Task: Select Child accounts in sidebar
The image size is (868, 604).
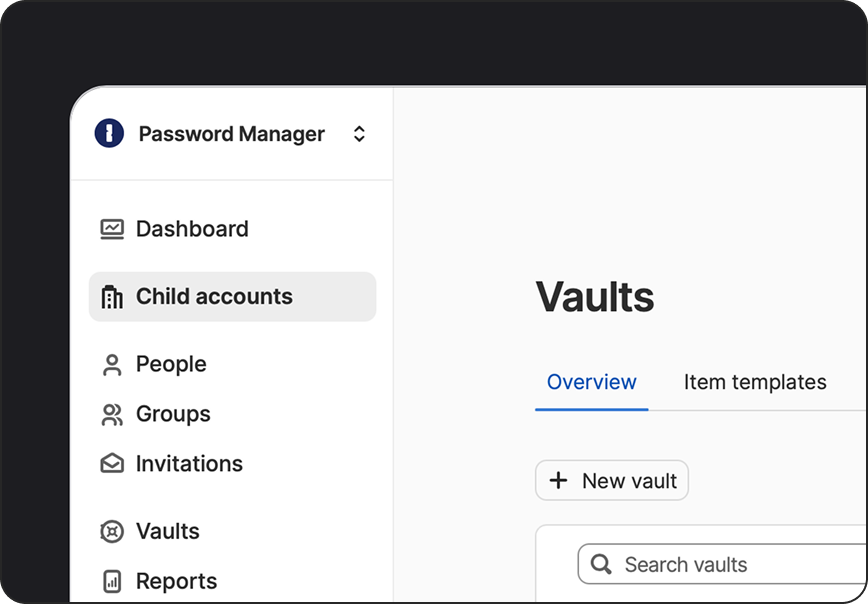Action: [232, 297]
